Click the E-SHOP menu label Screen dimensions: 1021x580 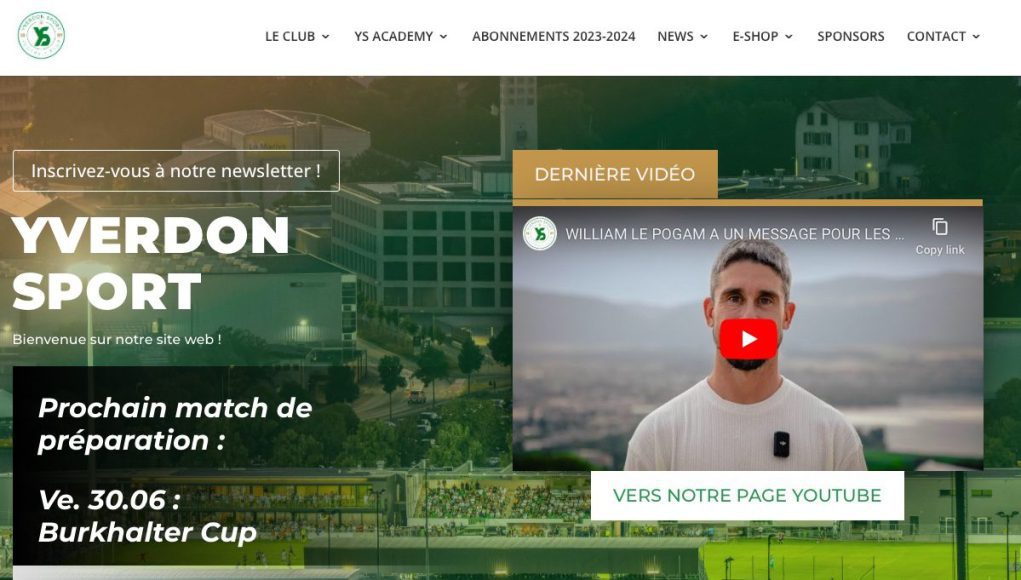coord(755,36)
